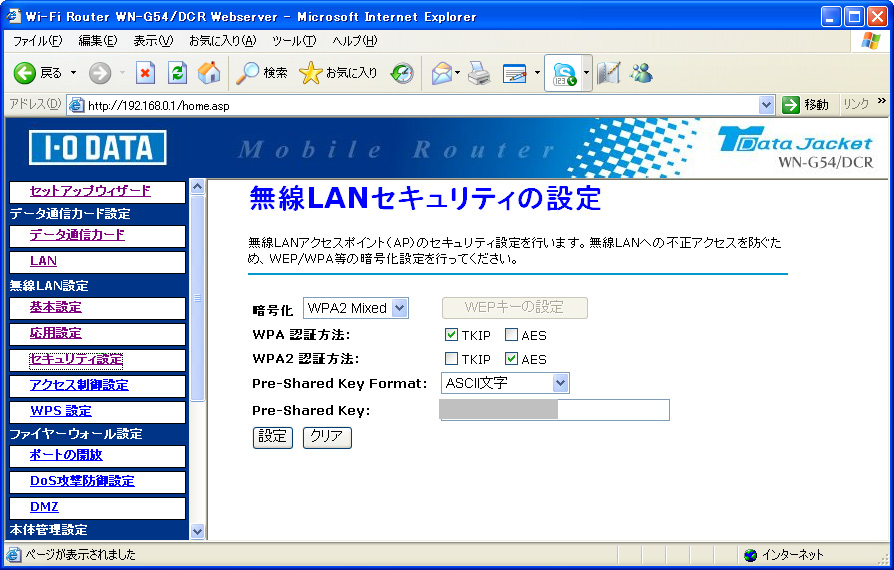
Task: Uncheck TKIP for WPA authentication
Action: 451,335
